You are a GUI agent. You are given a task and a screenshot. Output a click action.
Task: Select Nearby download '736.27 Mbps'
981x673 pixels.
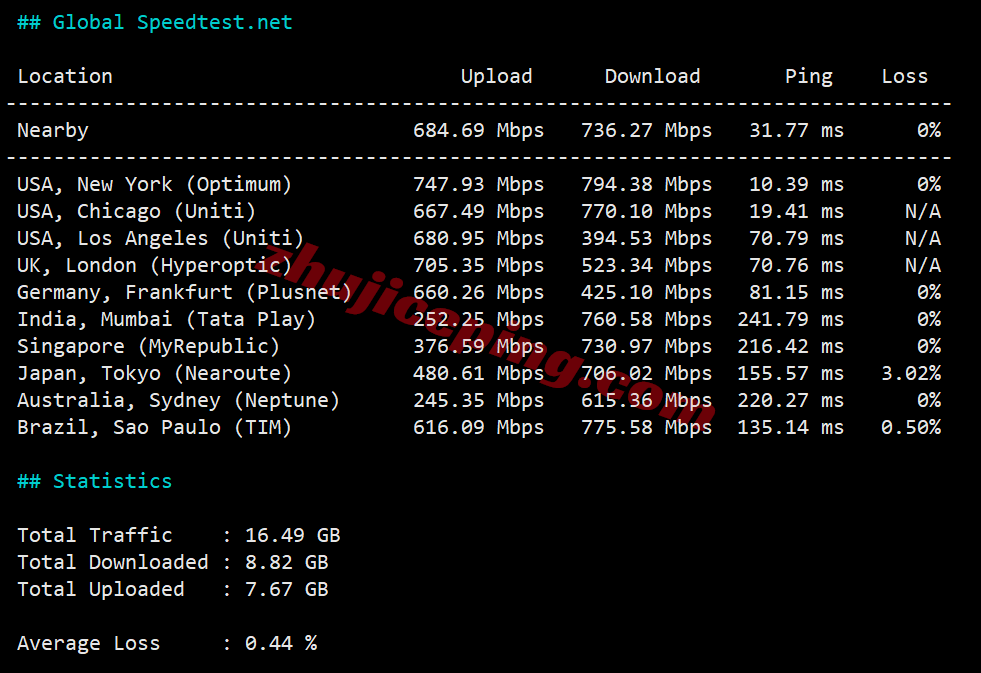[646, 130]
